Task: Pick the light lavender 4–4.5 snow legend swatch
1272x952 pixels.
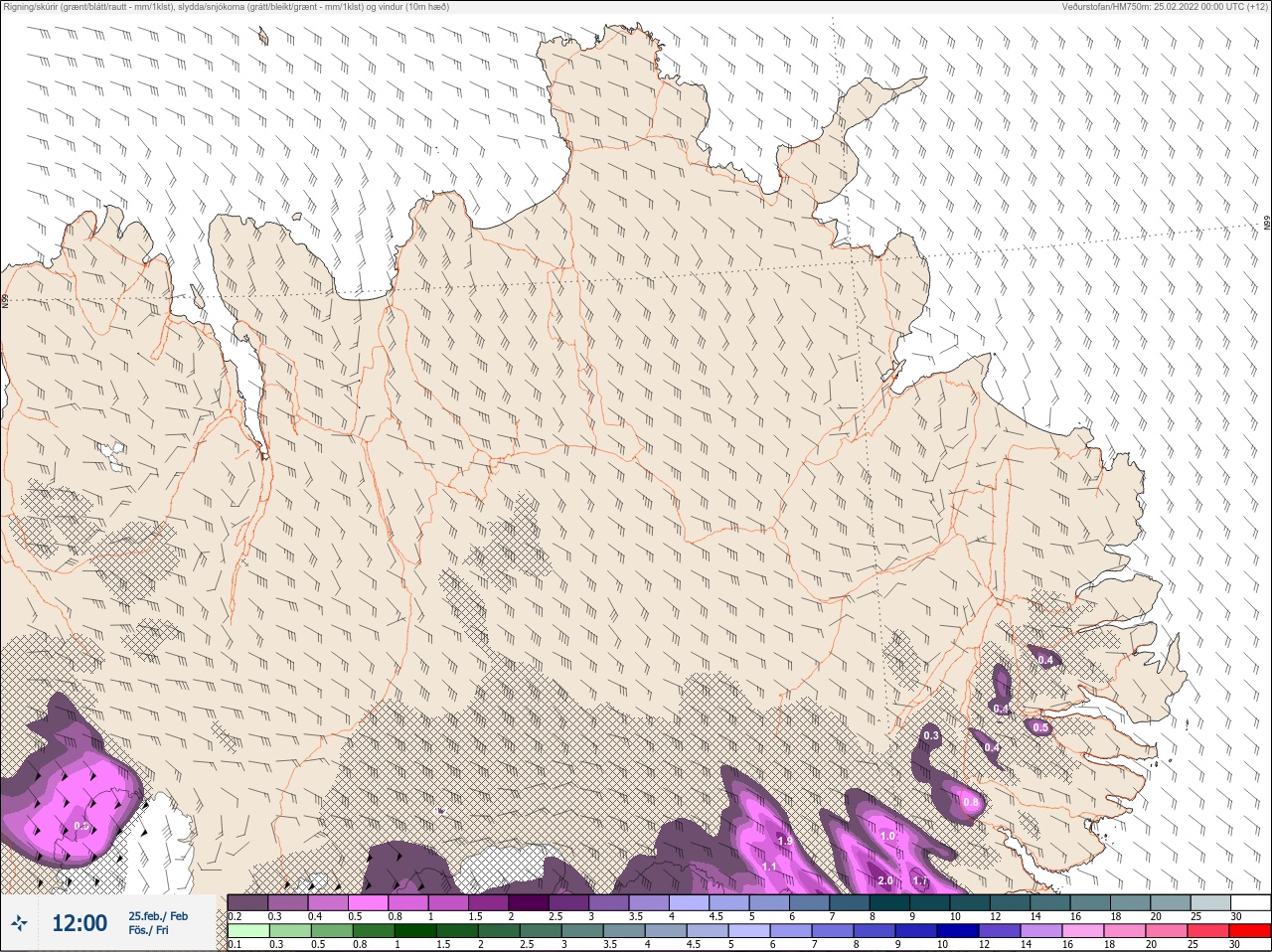Action: tap(690, 902)
